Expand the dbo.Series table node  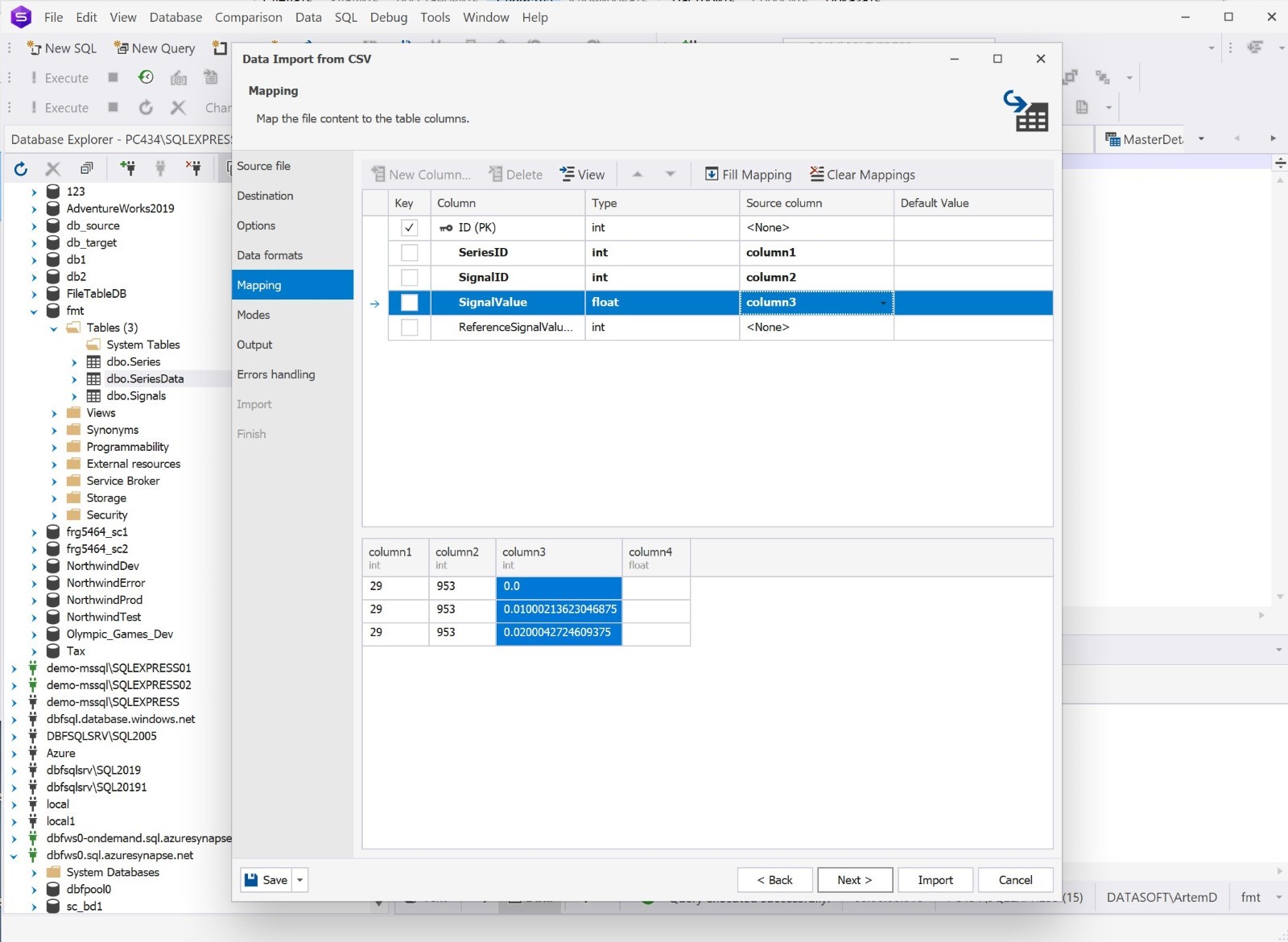tap(74, 362)
